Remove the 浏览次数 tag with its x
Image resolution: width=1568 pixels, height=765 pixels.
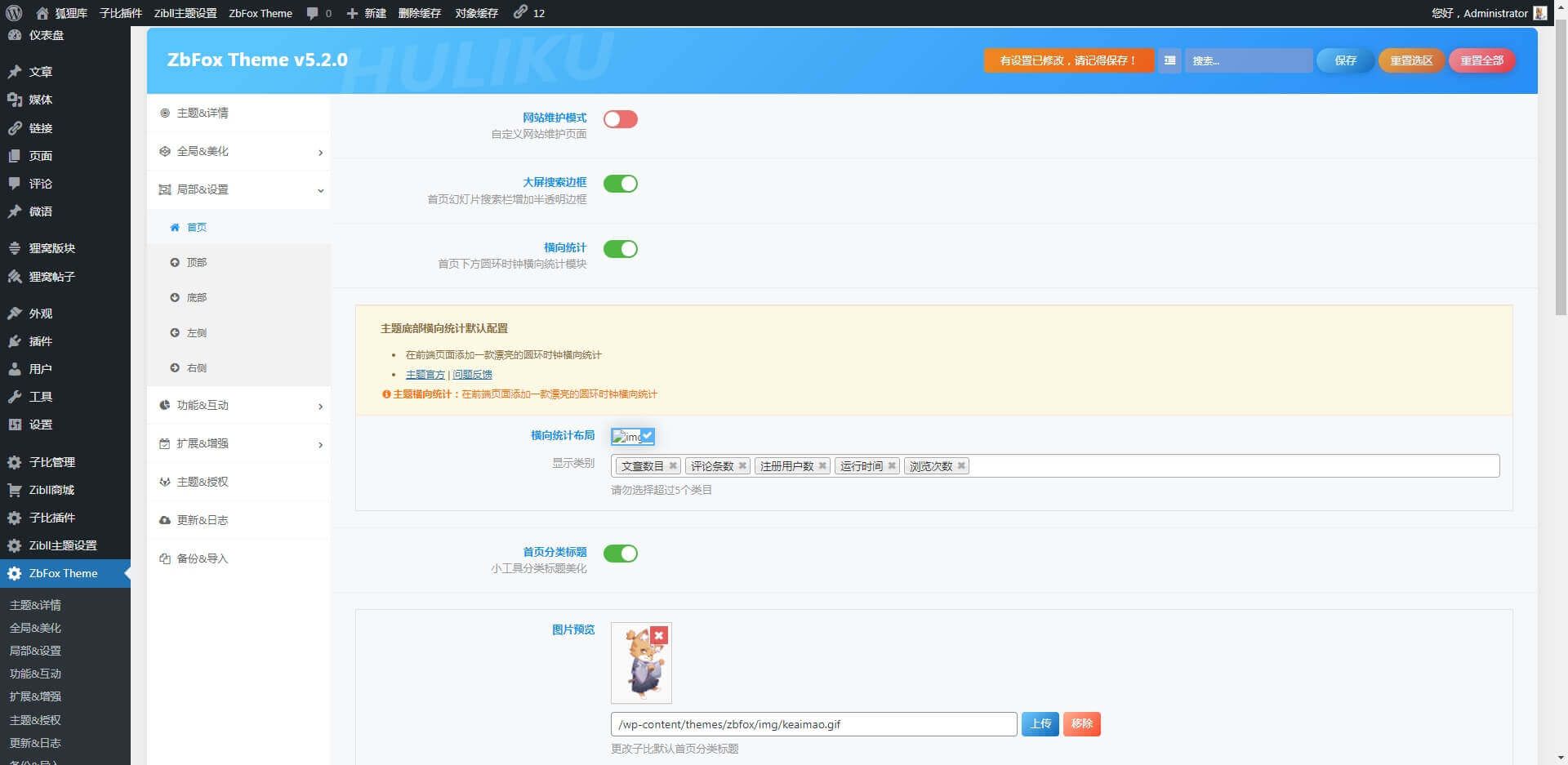(961, 466)
